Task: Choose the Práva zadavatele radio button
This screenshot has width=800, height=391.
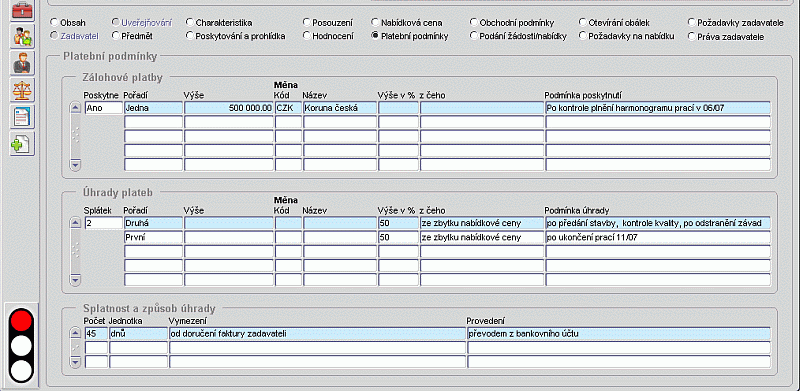Action: pos(691,36)
